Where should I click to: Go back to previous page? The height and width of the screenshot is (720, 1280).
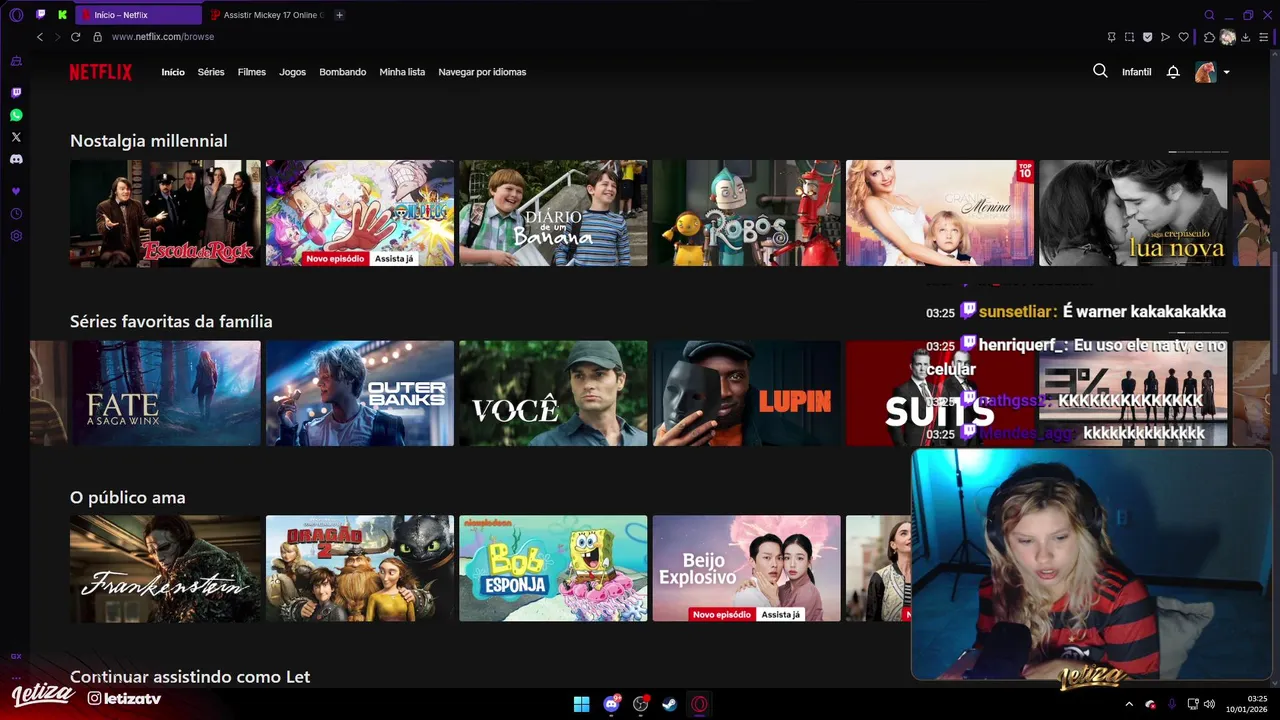tap(40, 37)
